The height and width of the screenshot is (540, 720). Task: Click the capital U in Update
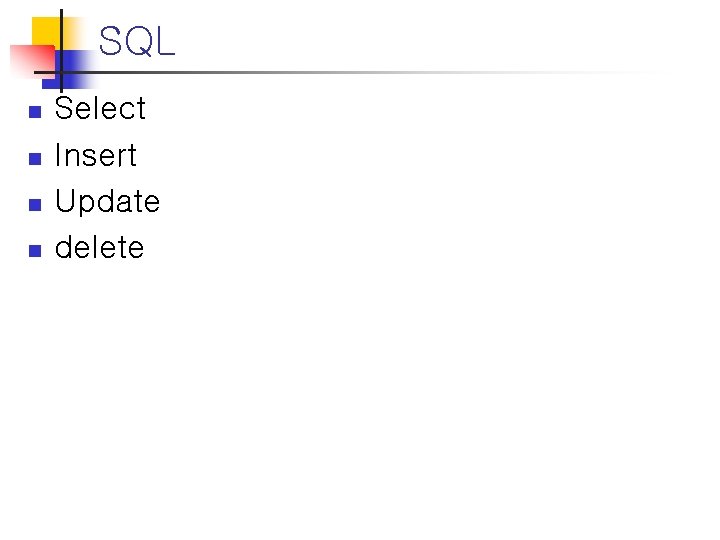[x=65, y=202]
